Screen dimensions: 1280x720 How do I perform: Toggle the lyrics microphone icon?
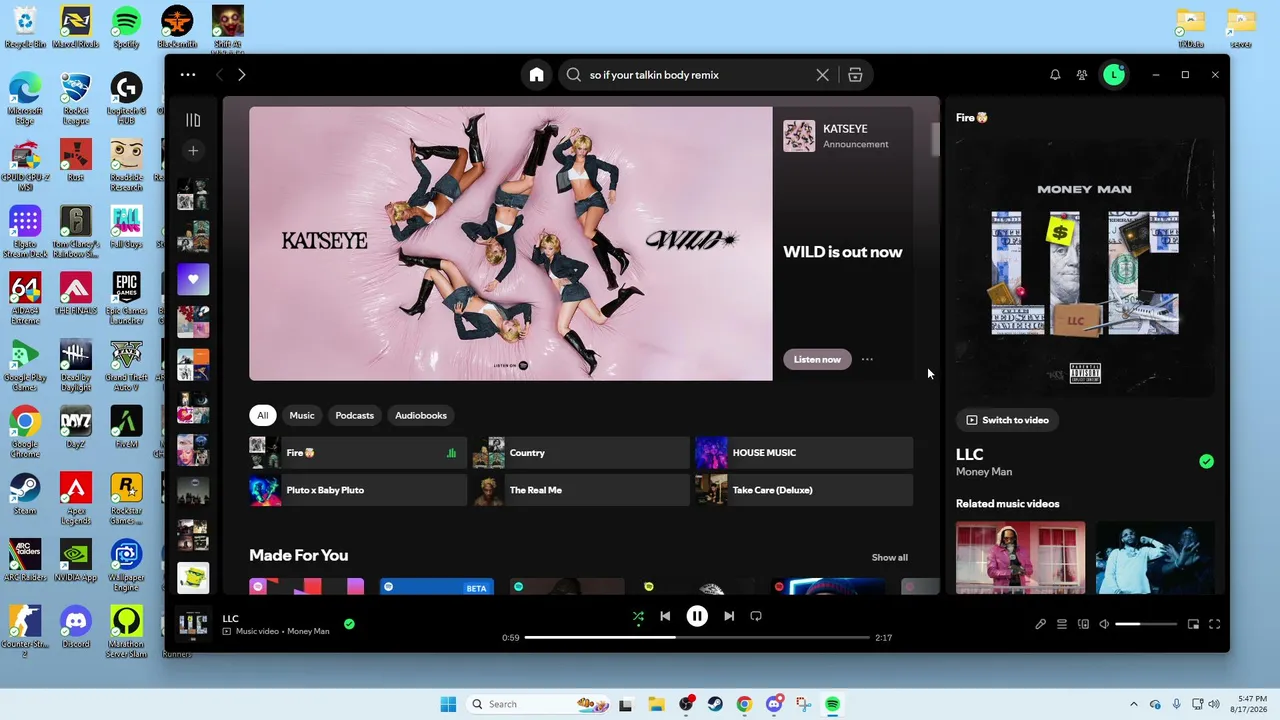[1040, 624]
